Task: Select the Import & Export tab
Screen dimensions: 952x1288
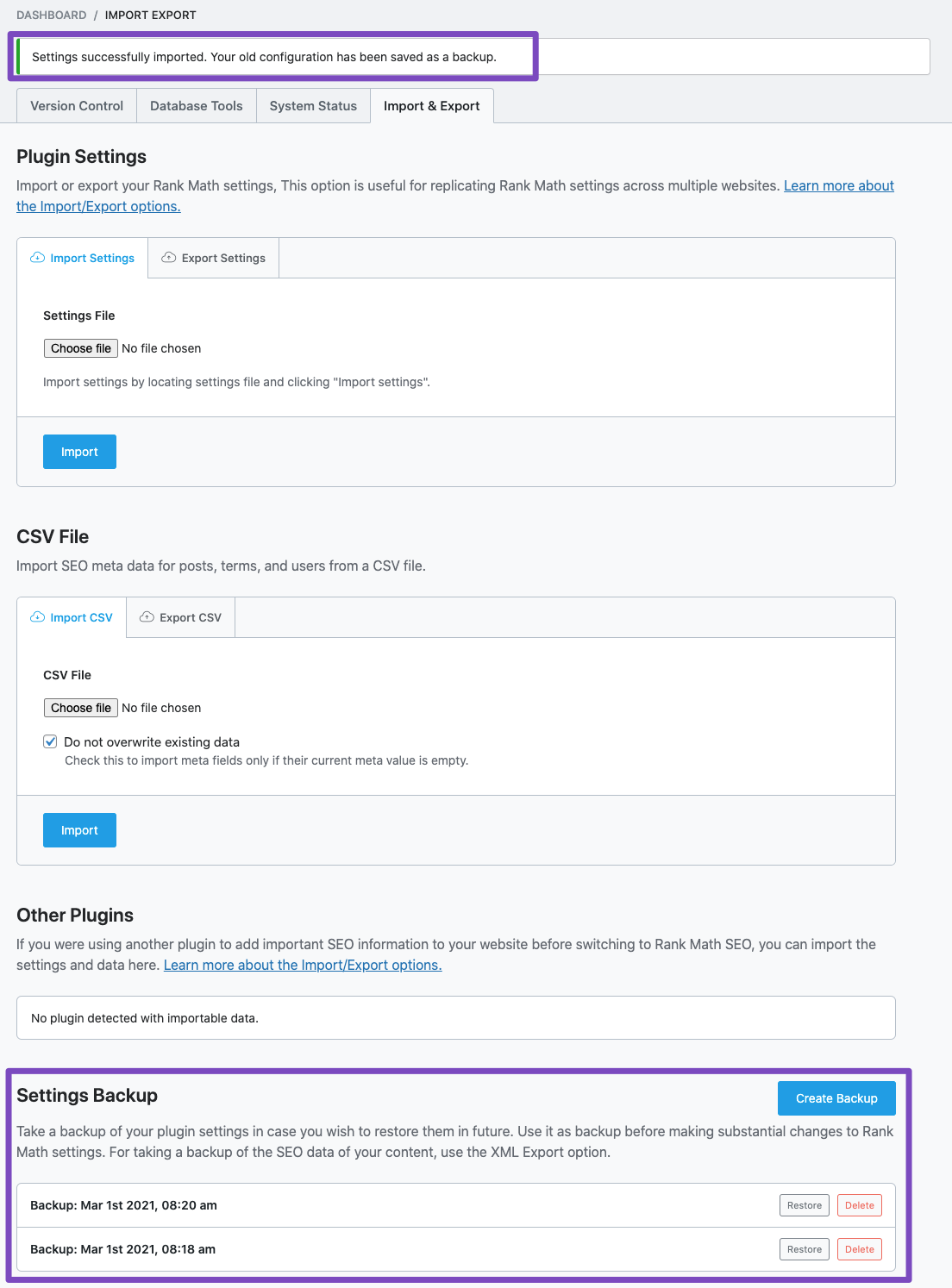Action: pos(432,105)
